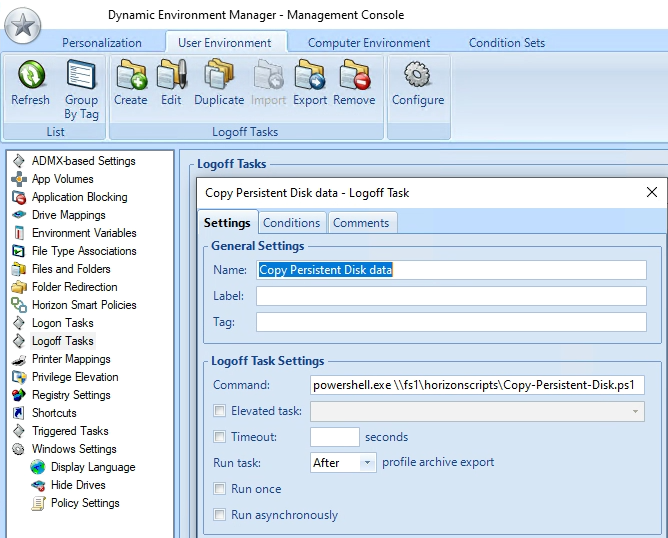The image size is (668, 538).
Task: Click the Printer Mappings icon
Action: tap(19, 360)
